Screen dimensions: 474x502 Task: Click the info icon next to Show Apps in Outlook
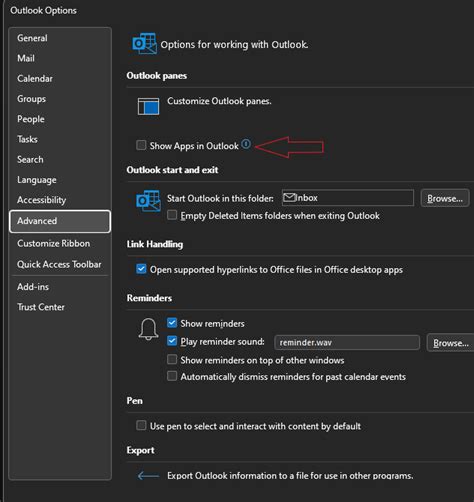point(246,144)
